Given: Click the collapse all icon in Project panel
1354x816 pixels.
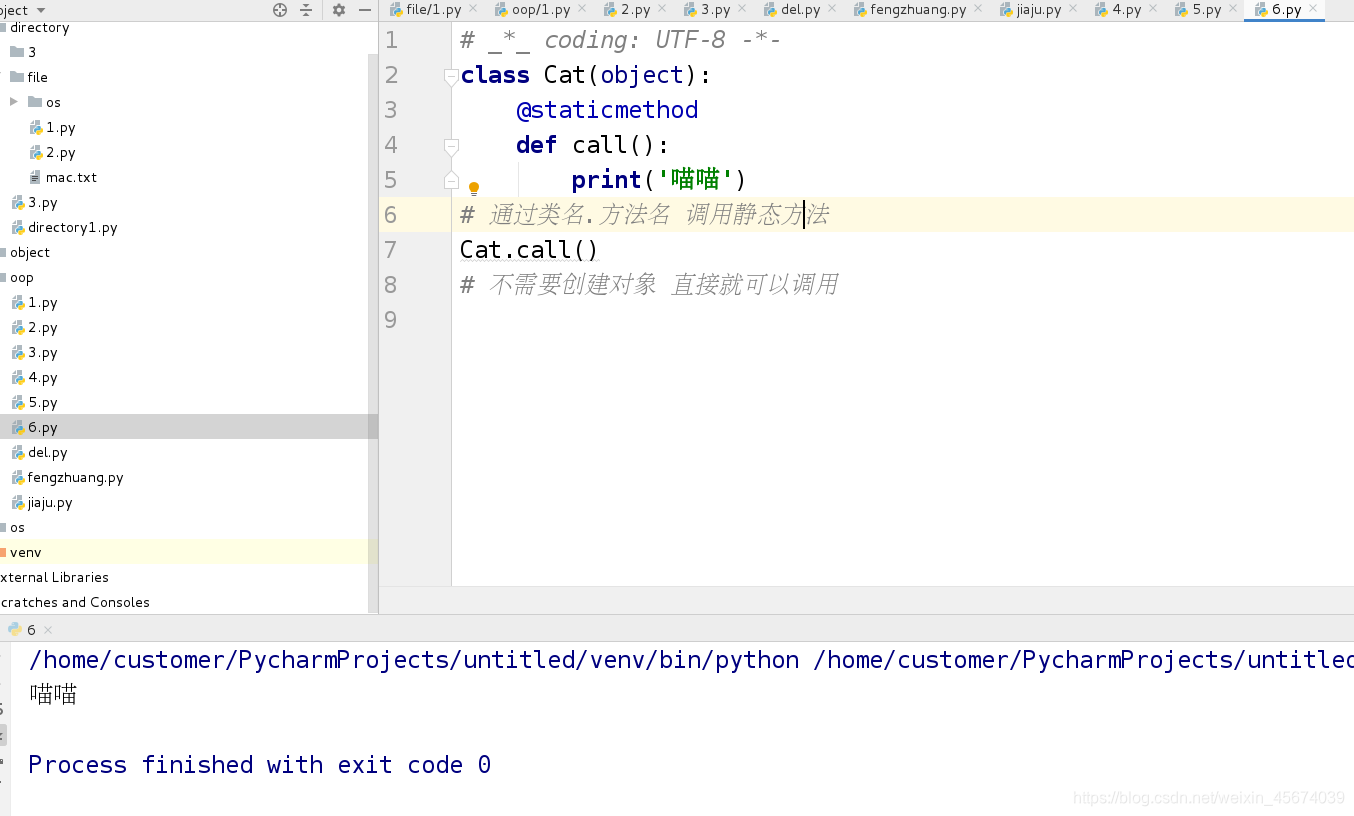Looking at the screenshot, I should [306, 10].
